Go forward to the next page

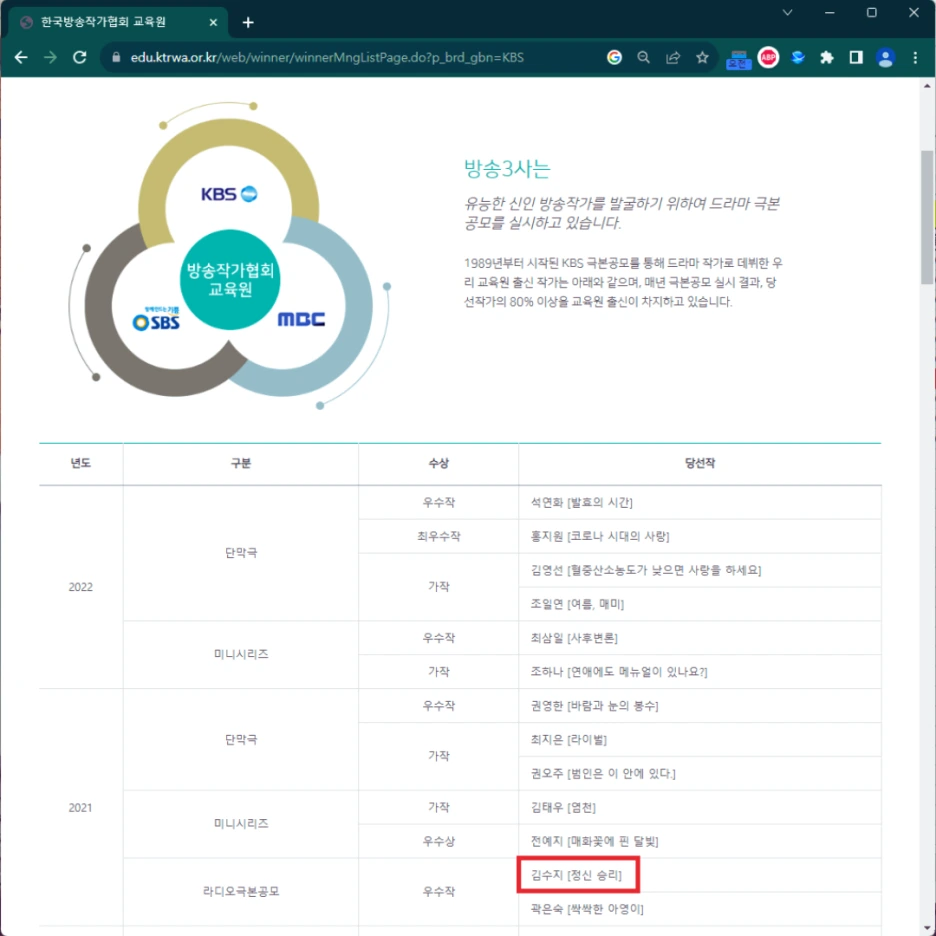coord(50,57)
